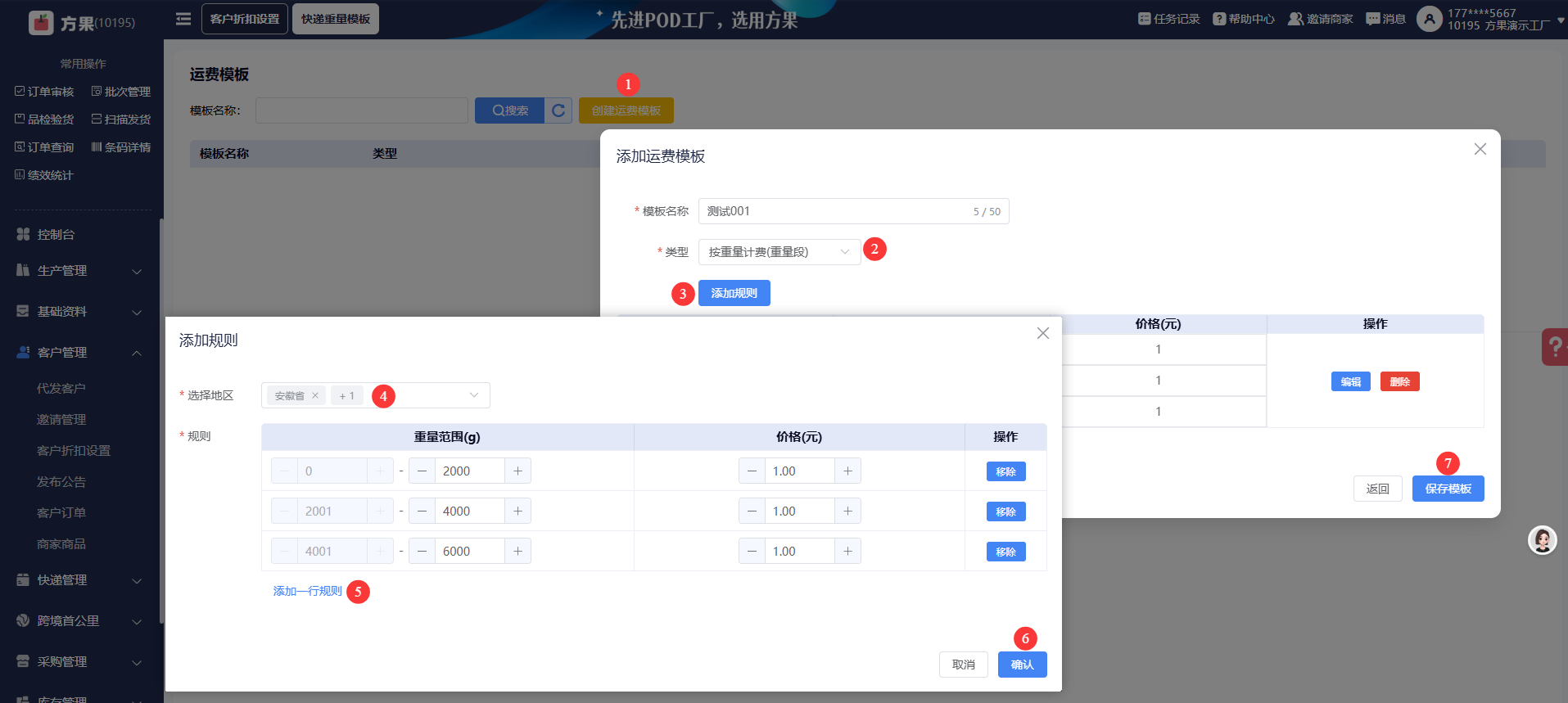Click 保存模板 save template button
The image size is (1568, 703).
point(1448,489)
